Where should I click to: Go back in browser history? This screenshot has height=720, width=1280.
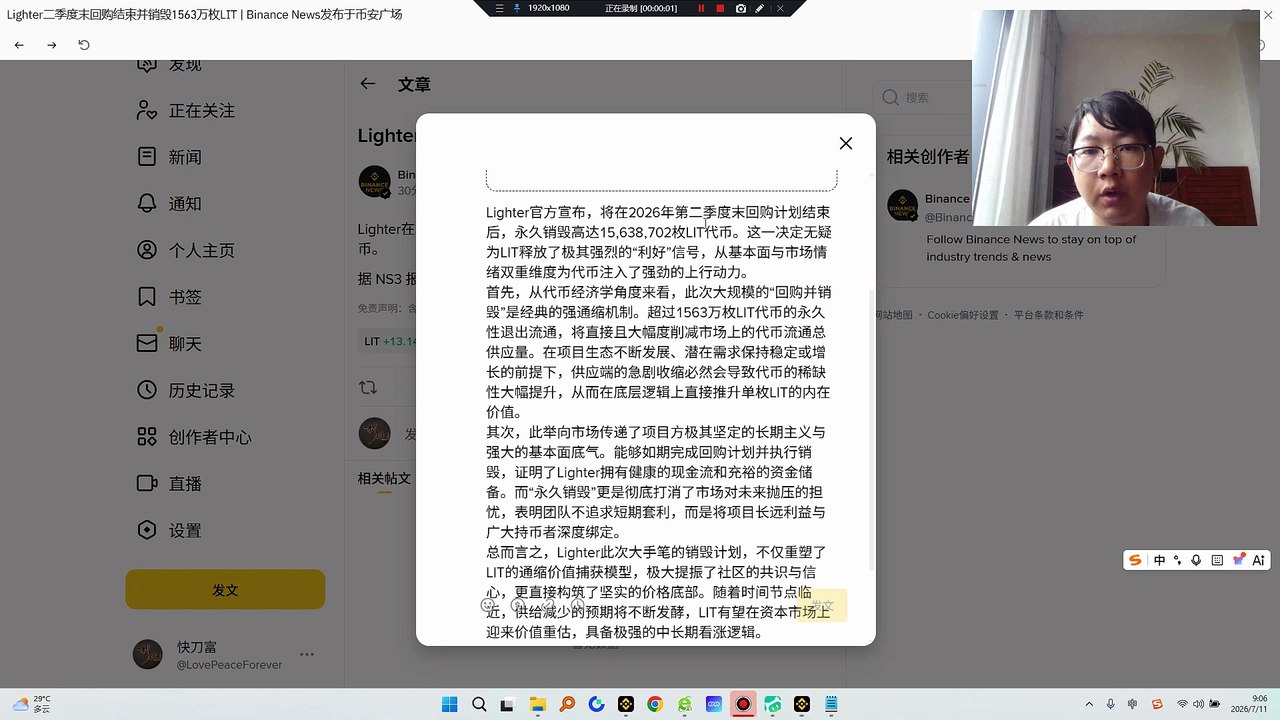[x=19, y=45]
